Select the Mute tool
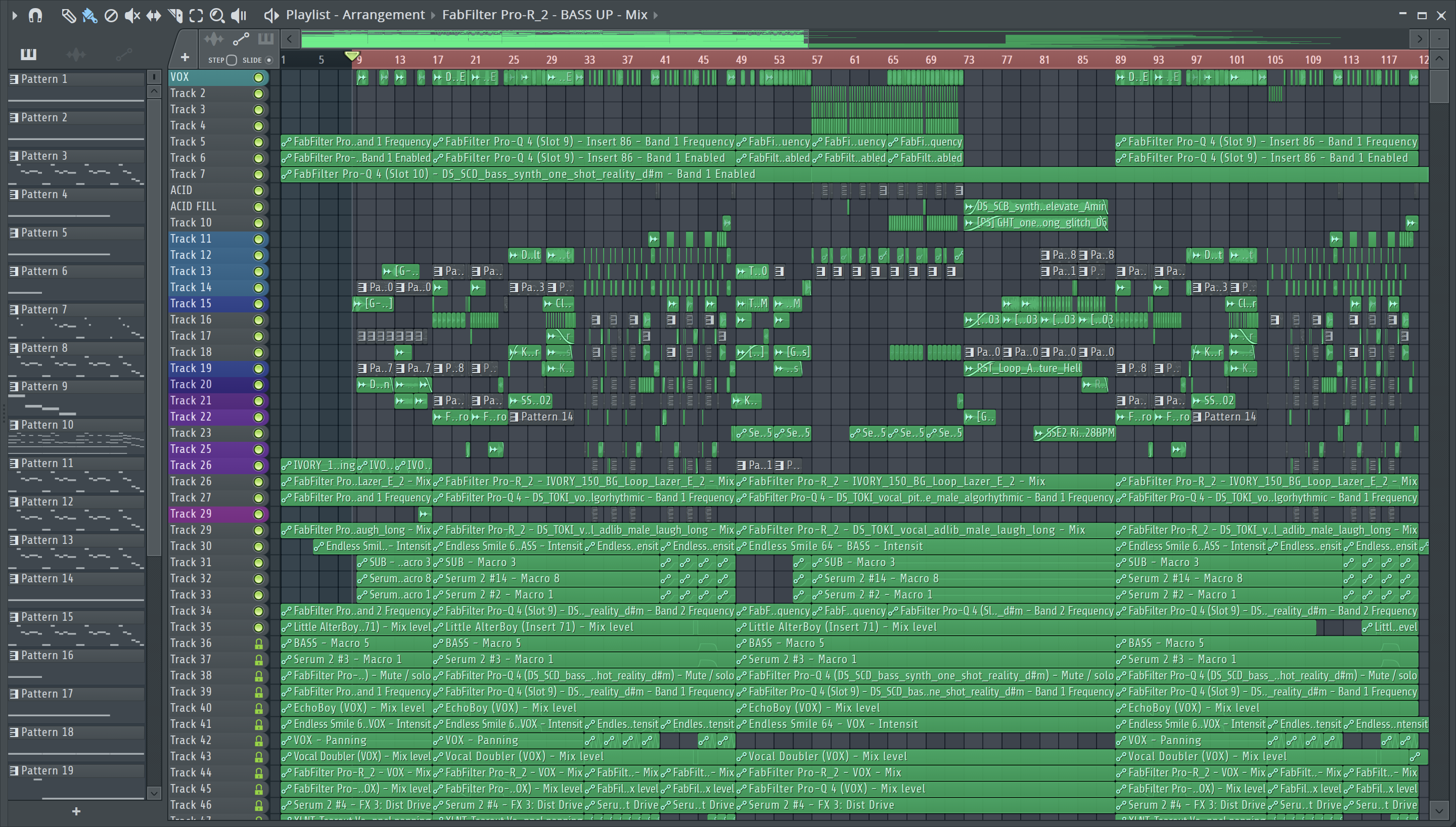Image resolution: width=1456 pixels, height=827 pixels. point(132,15)
